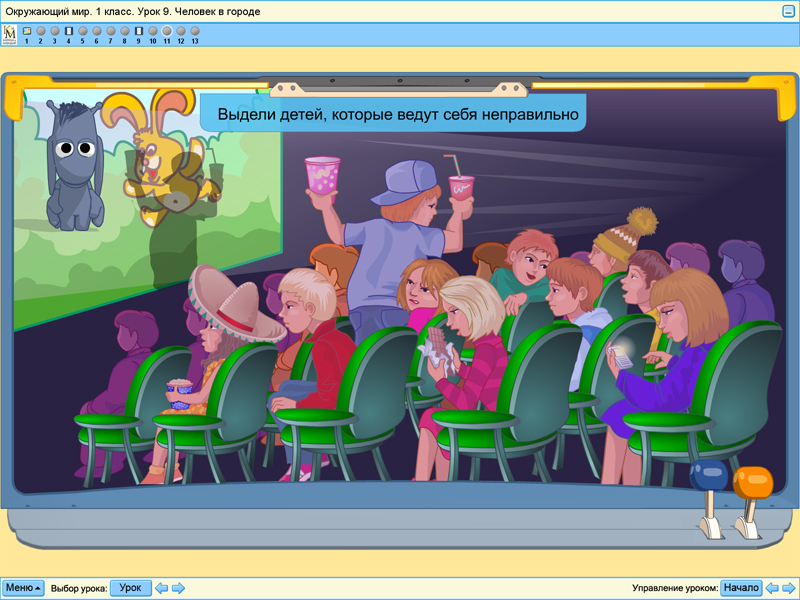Step back arrow beside Начало
The height and width of the screenshot is (600, 800).
coord(772,588)
